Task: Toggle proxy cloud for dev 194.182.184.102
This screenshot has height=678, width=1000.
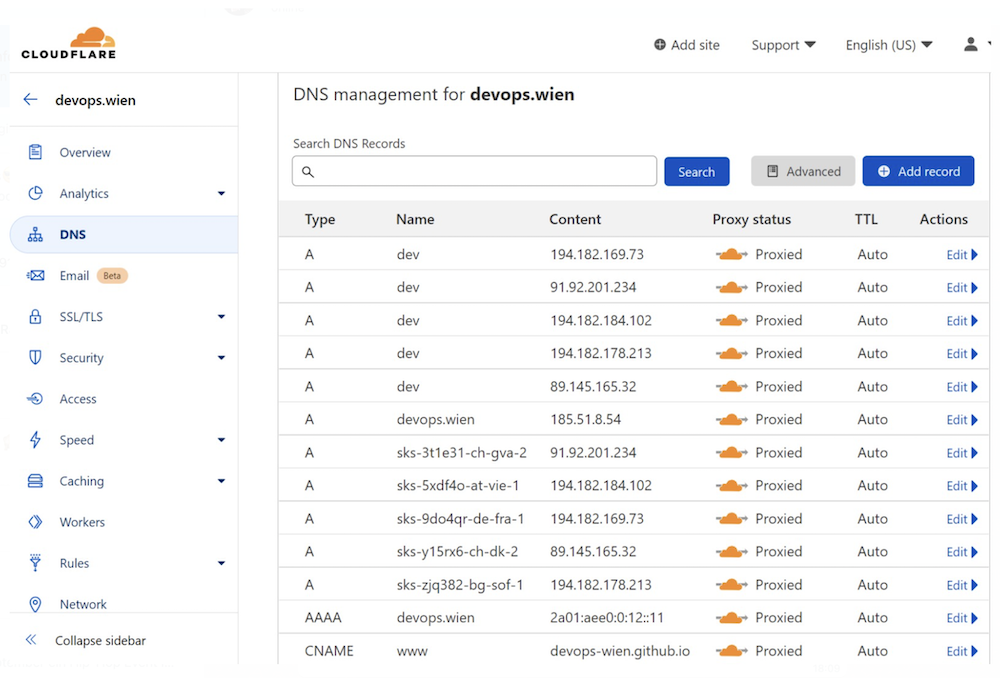Action: 732,321
